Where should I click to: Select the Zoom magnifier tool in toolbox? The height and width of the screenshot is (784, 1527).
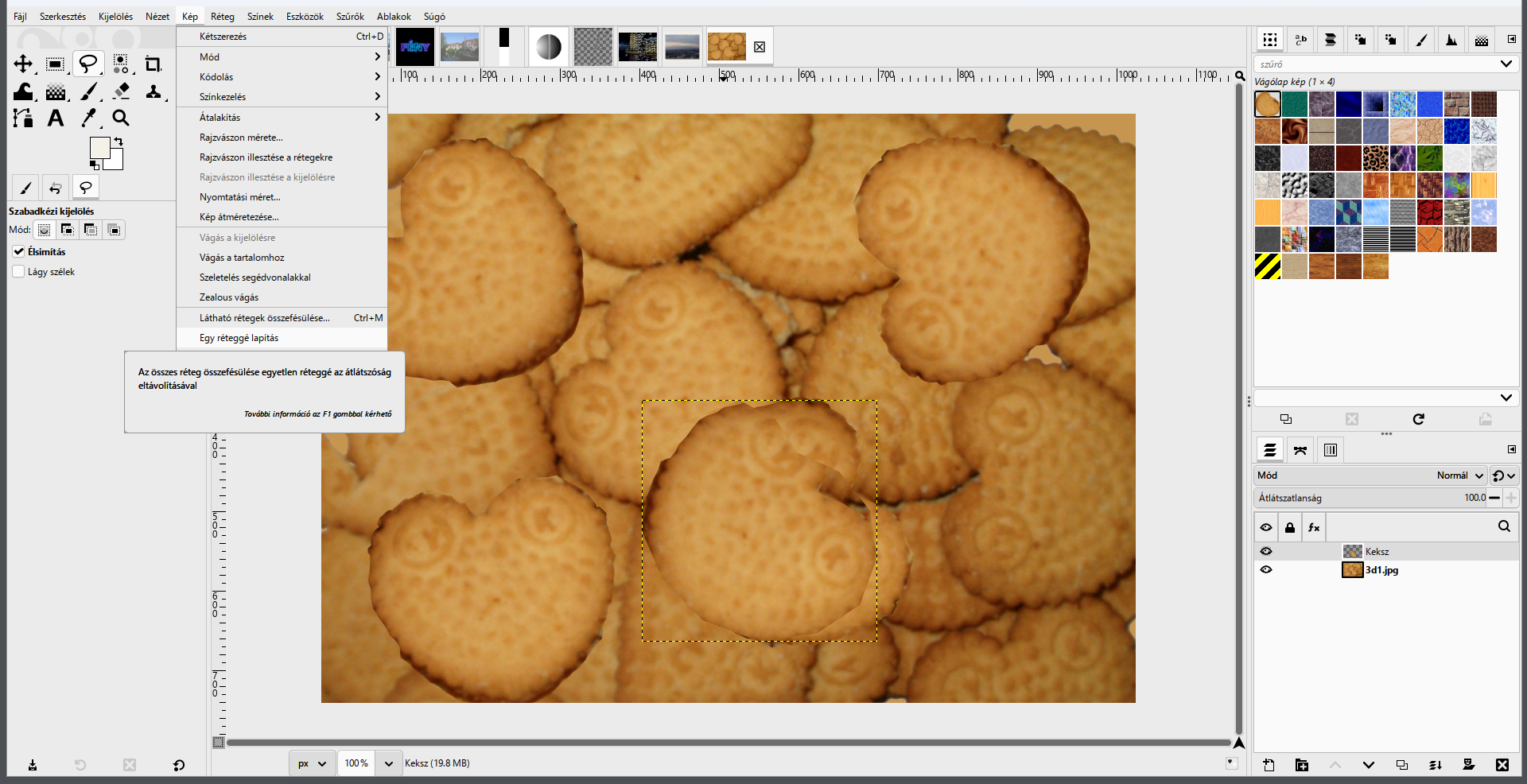(120, 118)
